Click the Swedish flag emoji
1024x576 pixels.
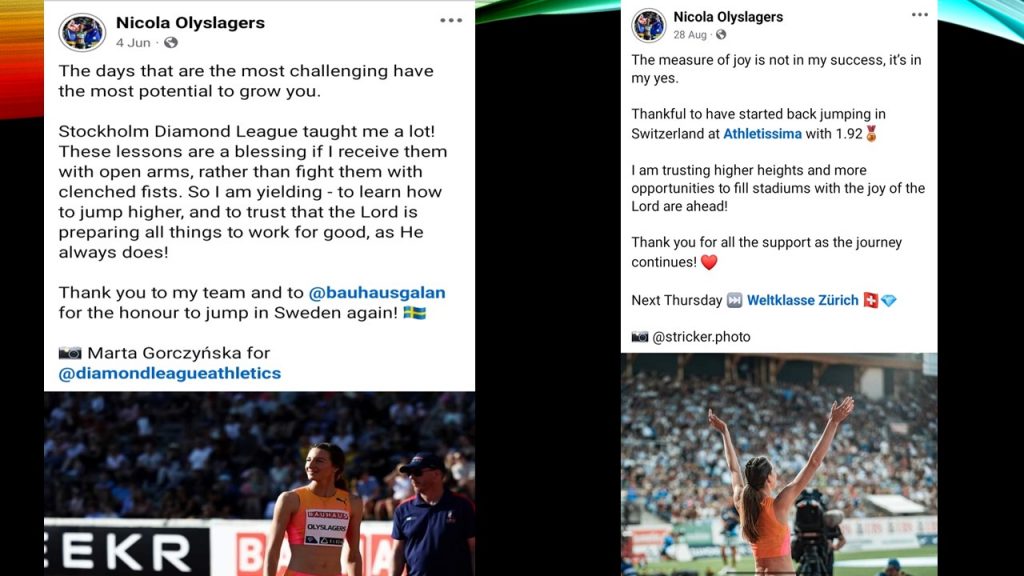pyautogui.click(x=415, y=313)
